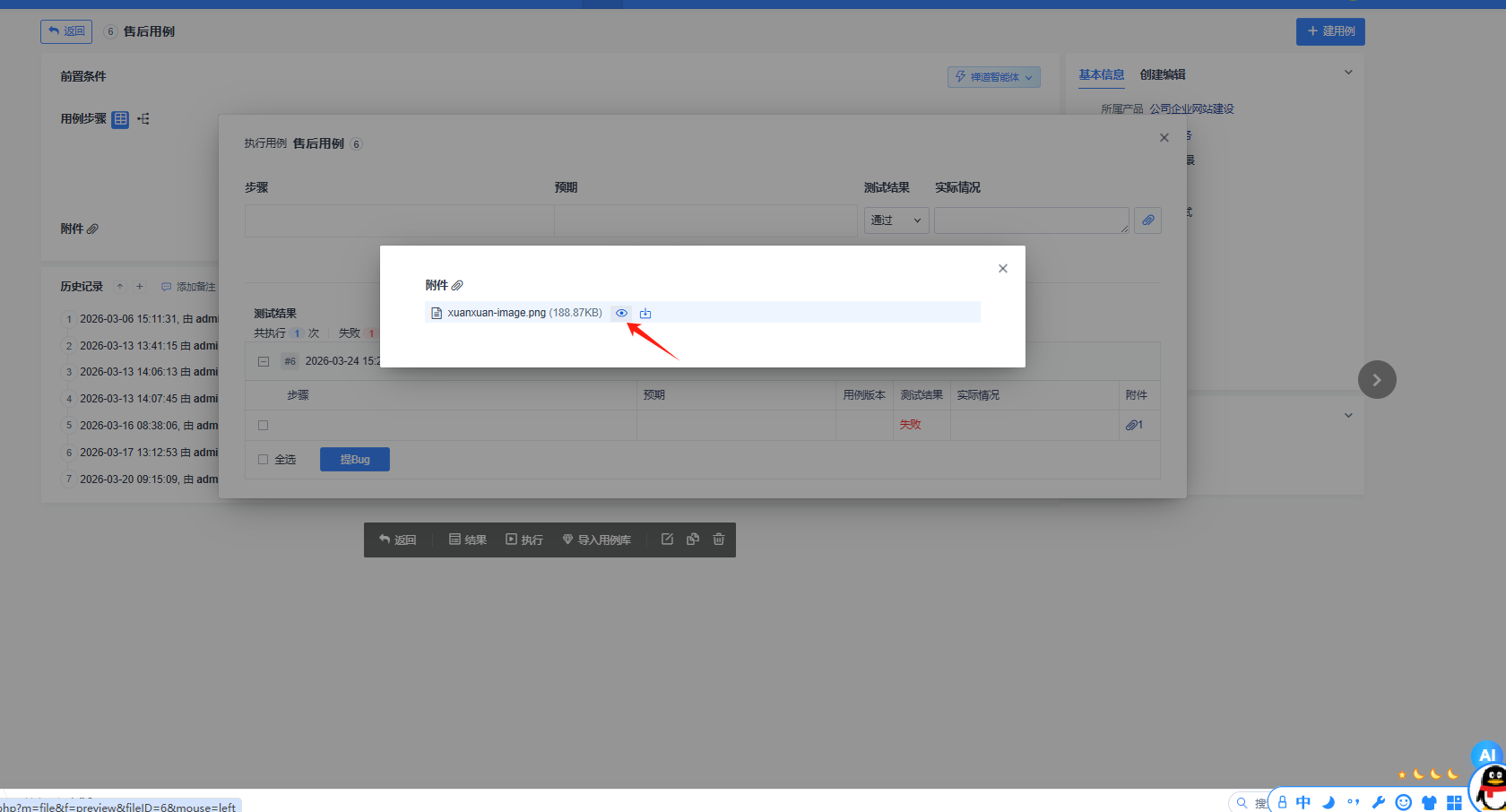Screen dimensions: 1506x812
Task: Click 导入用例库 in bottom toolbar
Action: click(x=596, y=540)
